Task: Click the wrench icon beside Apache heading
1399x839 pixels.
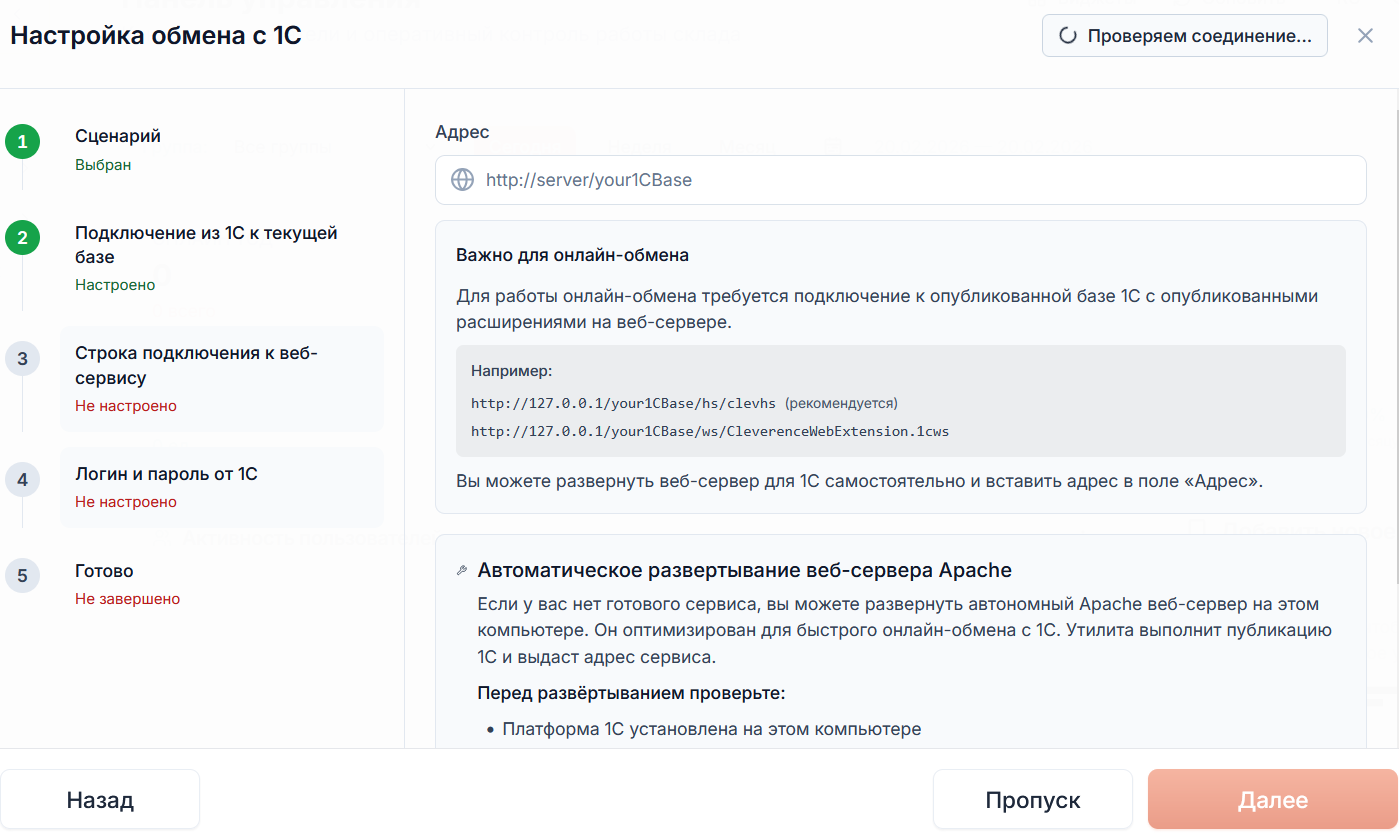Action: coord(461,570)
